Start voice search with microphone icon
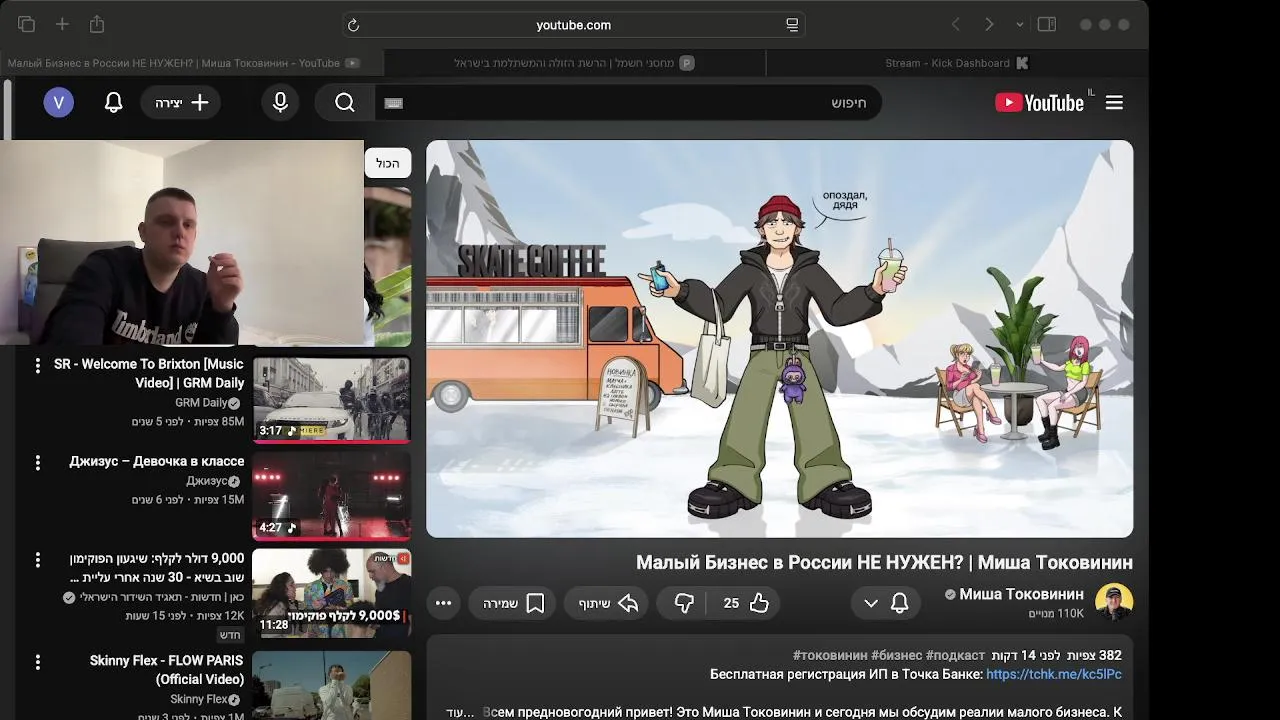The image size is (1280, 720). click(x=281, y=102)
